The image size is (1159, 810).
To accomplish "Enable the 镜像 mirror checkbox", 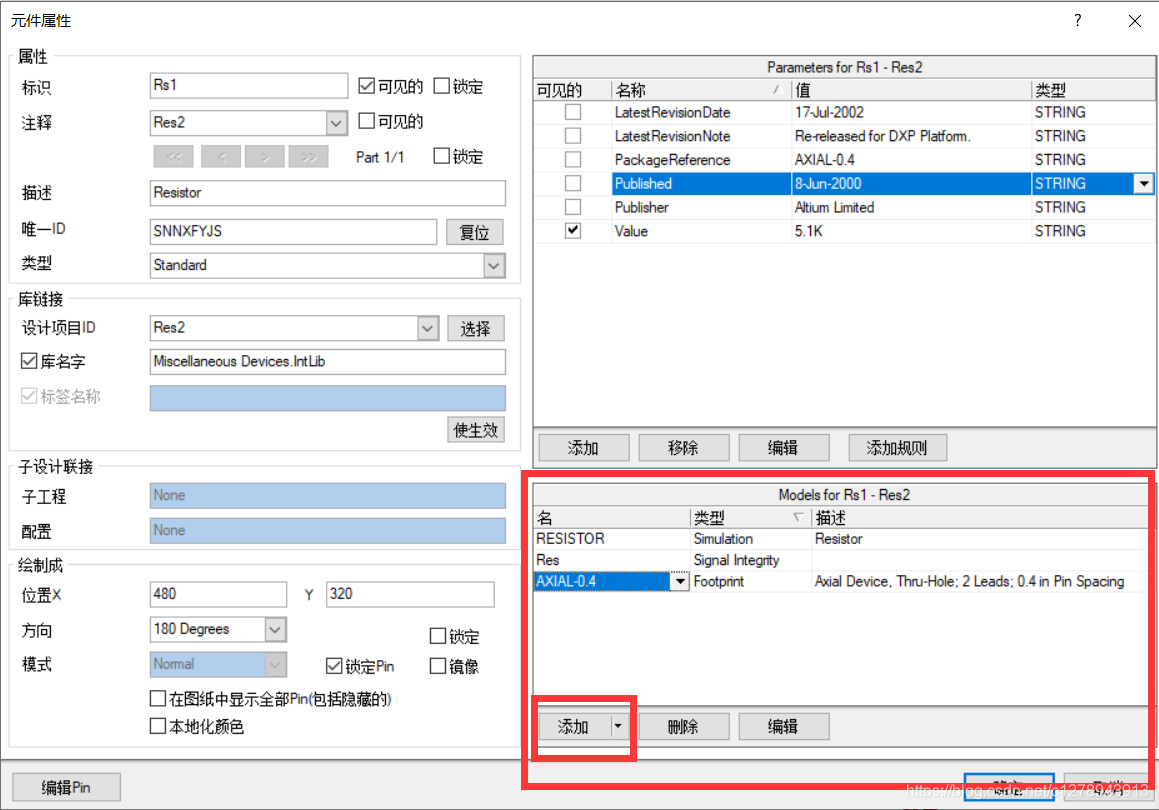I will pos(438,666).
